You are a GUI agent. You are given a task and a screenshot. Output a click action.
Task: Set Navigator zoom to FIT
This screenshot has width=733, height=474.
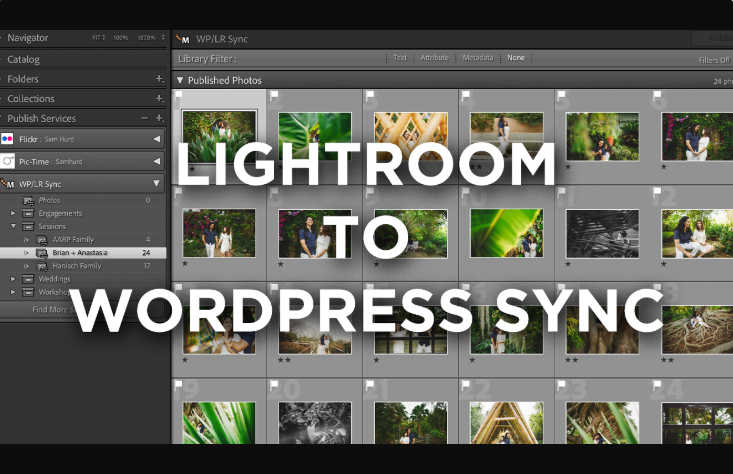pyautogui.click(x=99, y=37)
